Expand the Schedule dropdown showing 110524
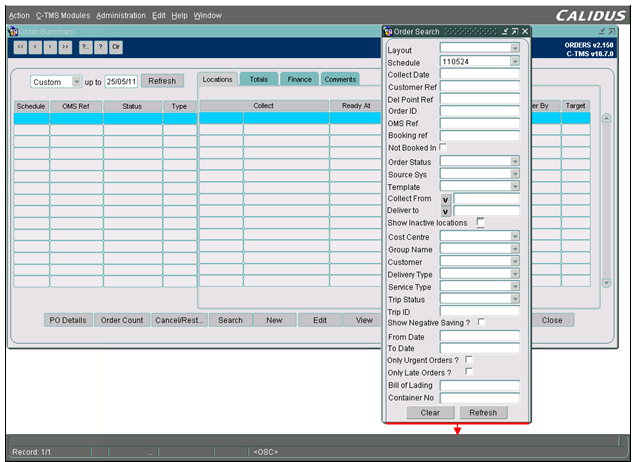 click(515, 61)
